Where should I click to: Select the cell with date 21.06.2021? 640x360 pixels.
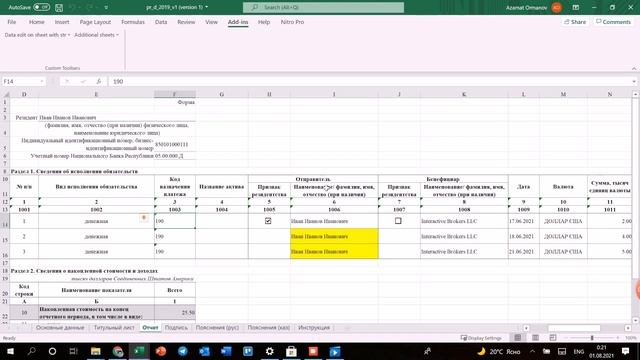(524, 251)
